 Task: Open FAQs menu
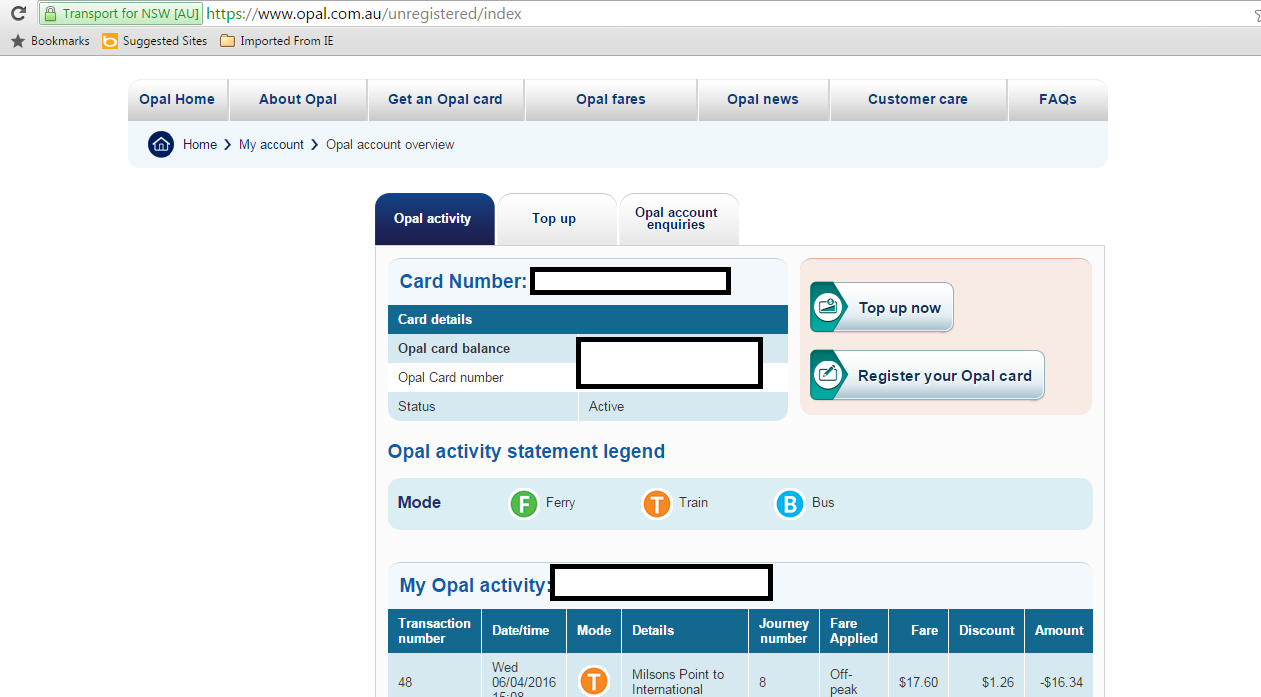click(x=1058, y=99)
